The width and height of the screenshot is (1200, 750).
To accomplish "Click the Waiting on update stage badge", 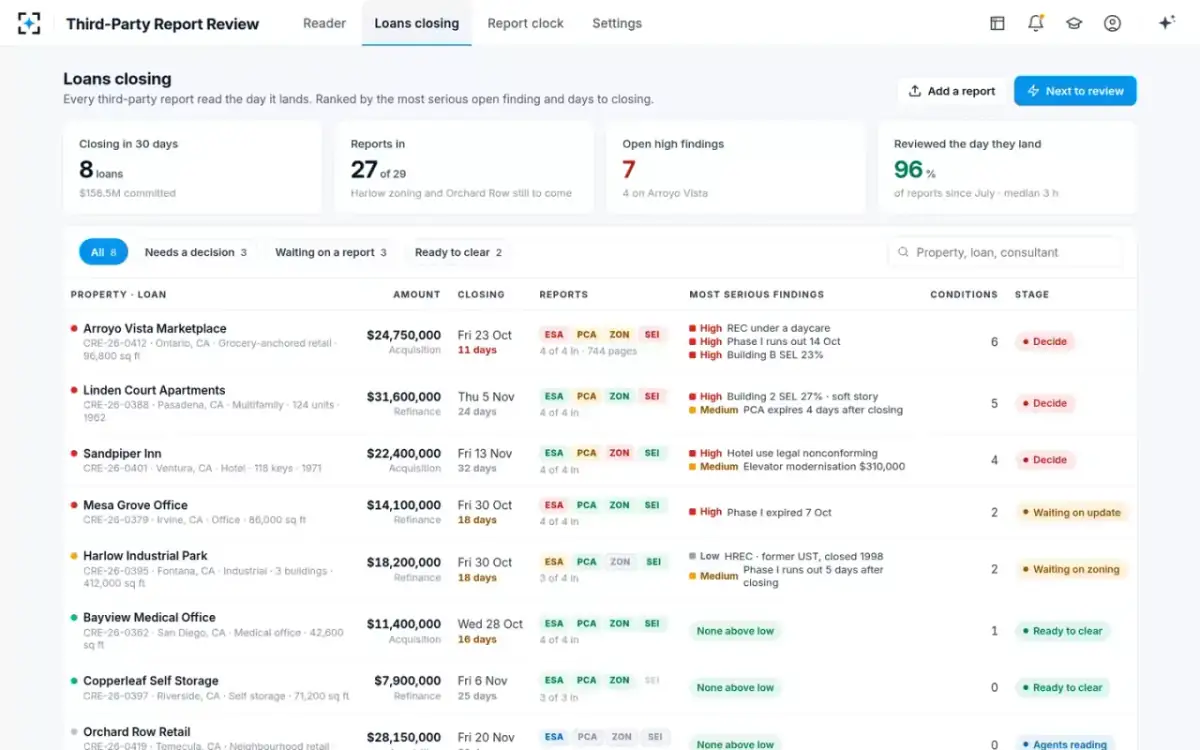I will click(x=1072, y=513).
